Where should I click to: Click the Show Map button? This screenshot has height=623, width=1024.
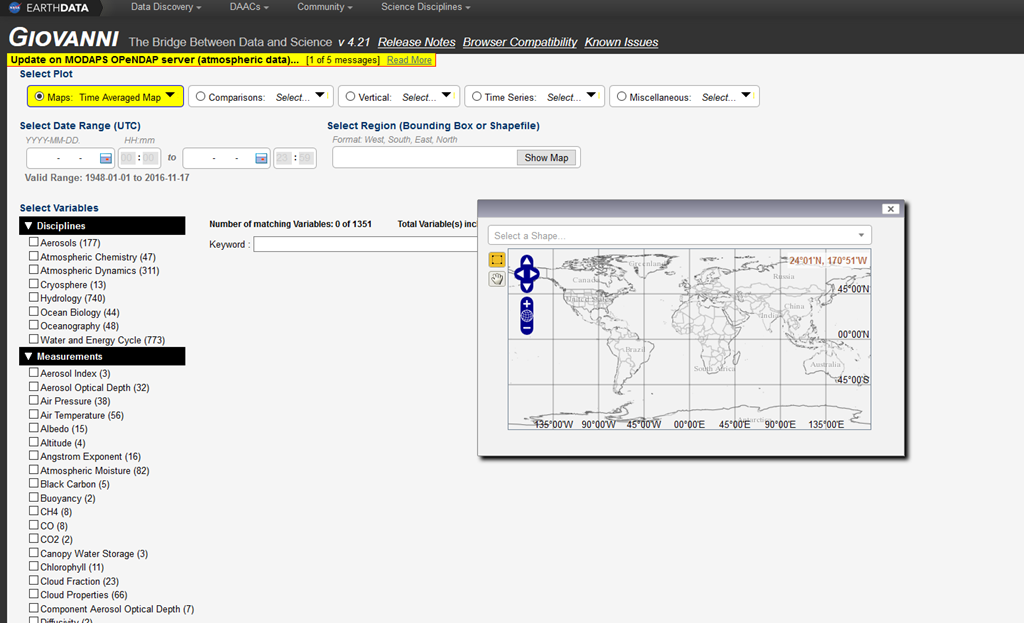(x=547, y=158)
